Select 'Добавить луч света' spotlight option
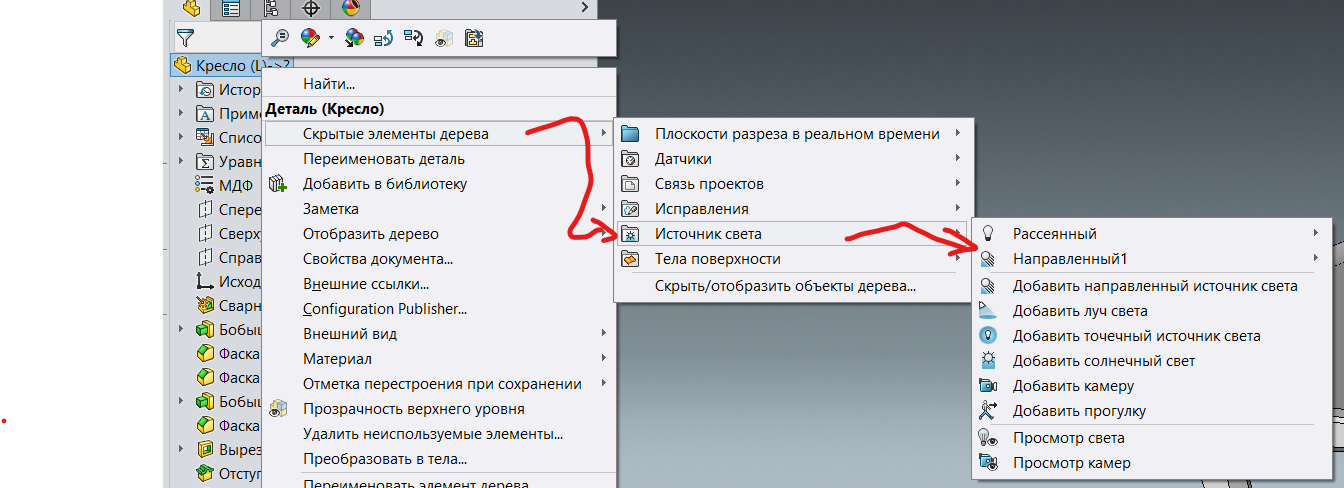Viewport: 1344px width, 488px height. click(1080, 311)
